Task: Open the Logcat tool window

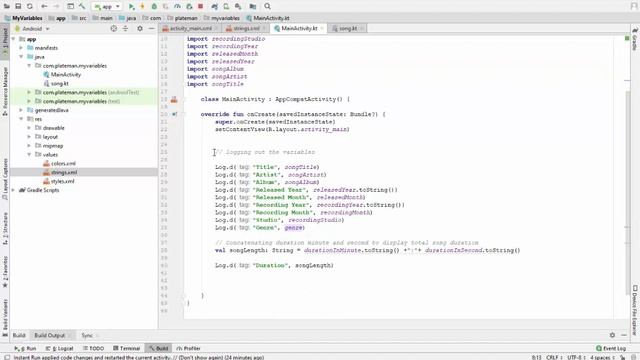Action: [60, 349]
